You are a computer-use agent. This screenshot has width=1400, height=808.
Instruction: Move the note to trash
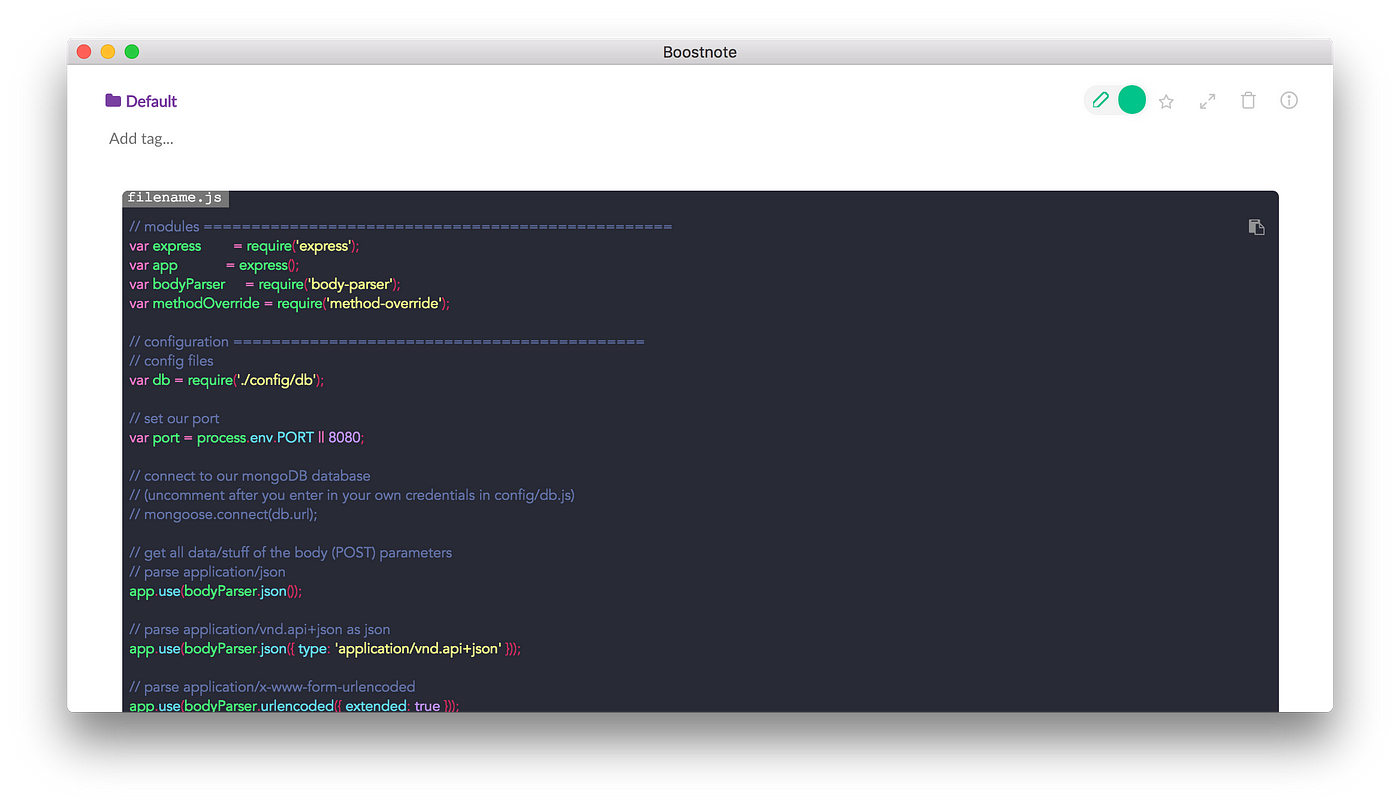click(x=1248, y=100)
